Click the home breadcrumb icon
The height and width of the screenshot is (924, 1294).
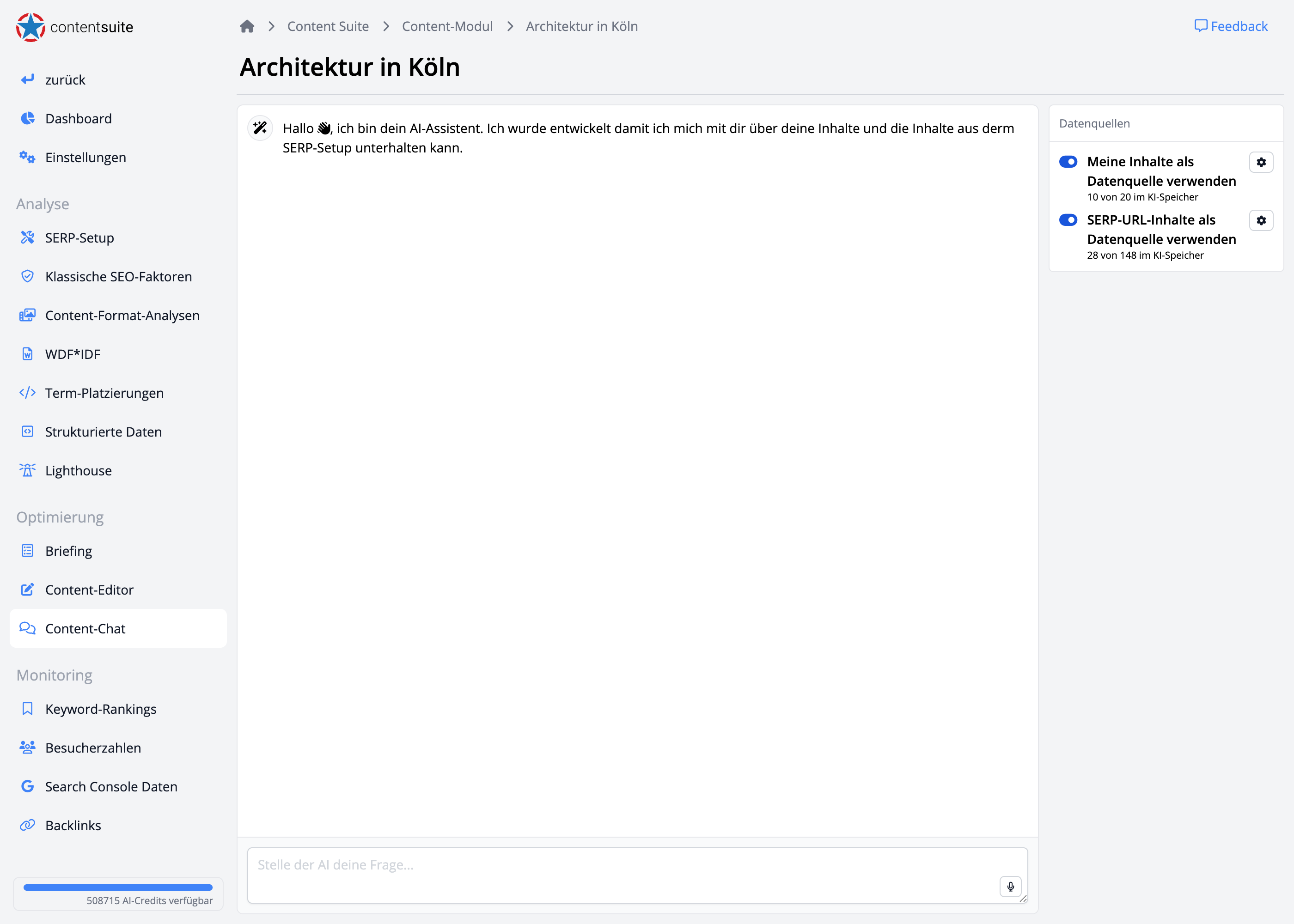click(x=247, y=26)
